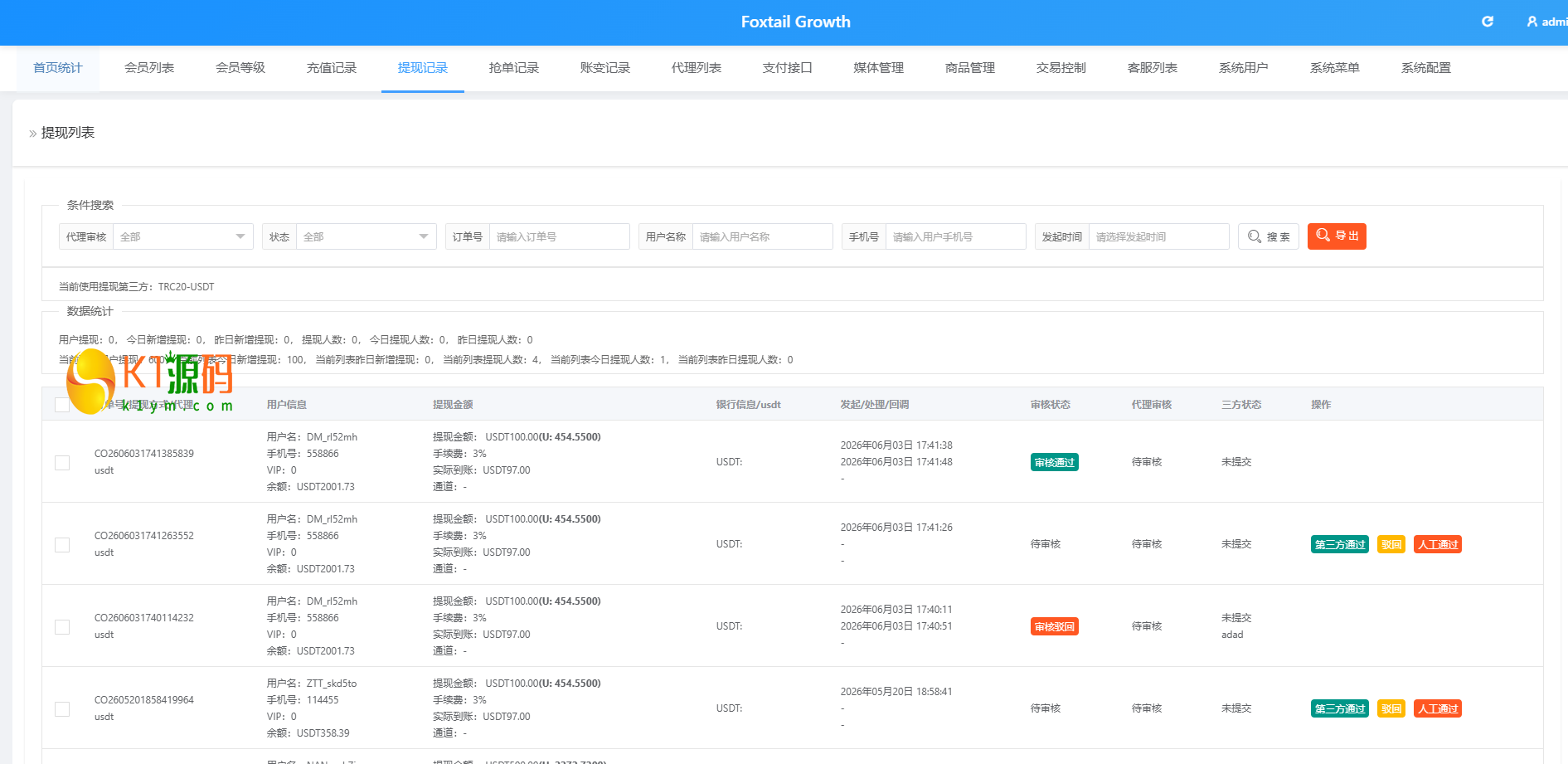Focus the 用户名称 input field
The width and height of the screenshot is (1568, 764).
point(763,236)
